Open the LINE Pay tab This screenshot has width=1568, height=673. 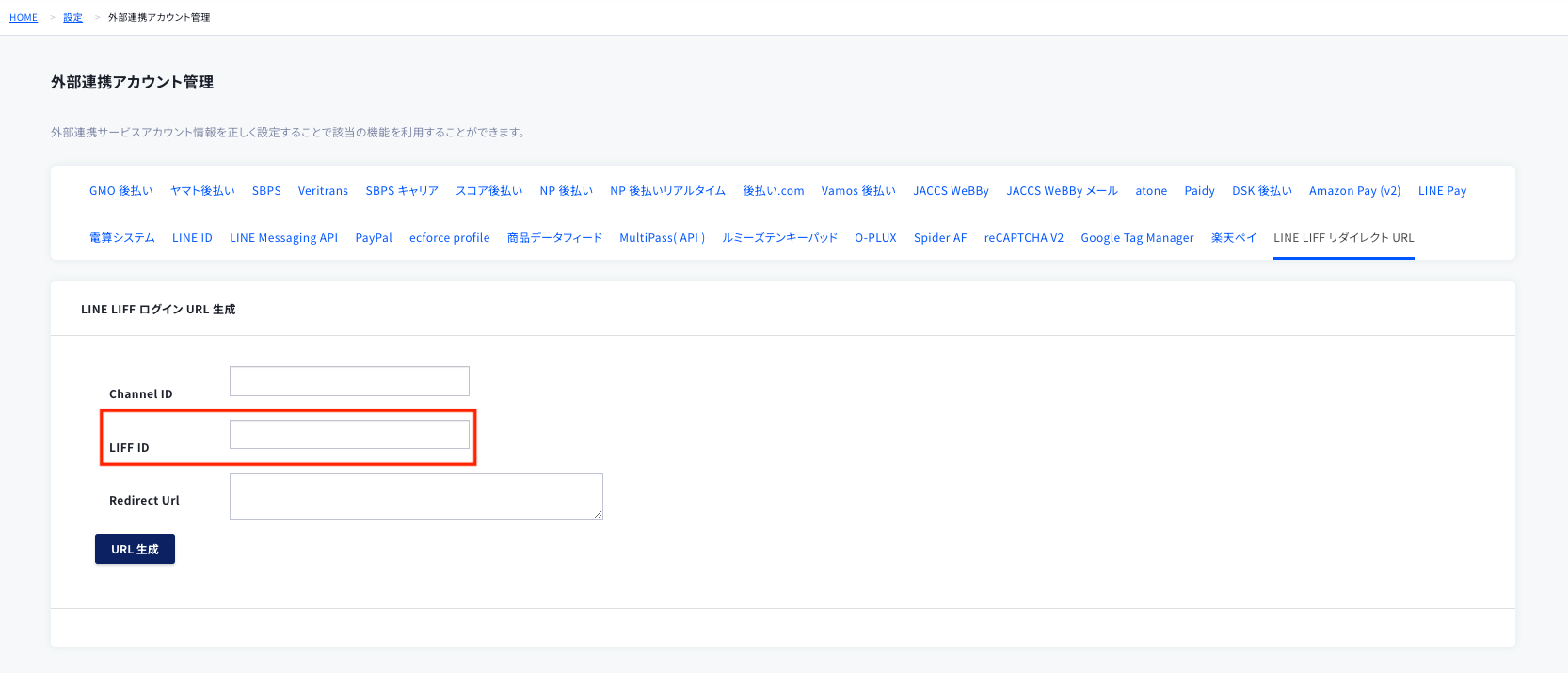coord(1442,191)
